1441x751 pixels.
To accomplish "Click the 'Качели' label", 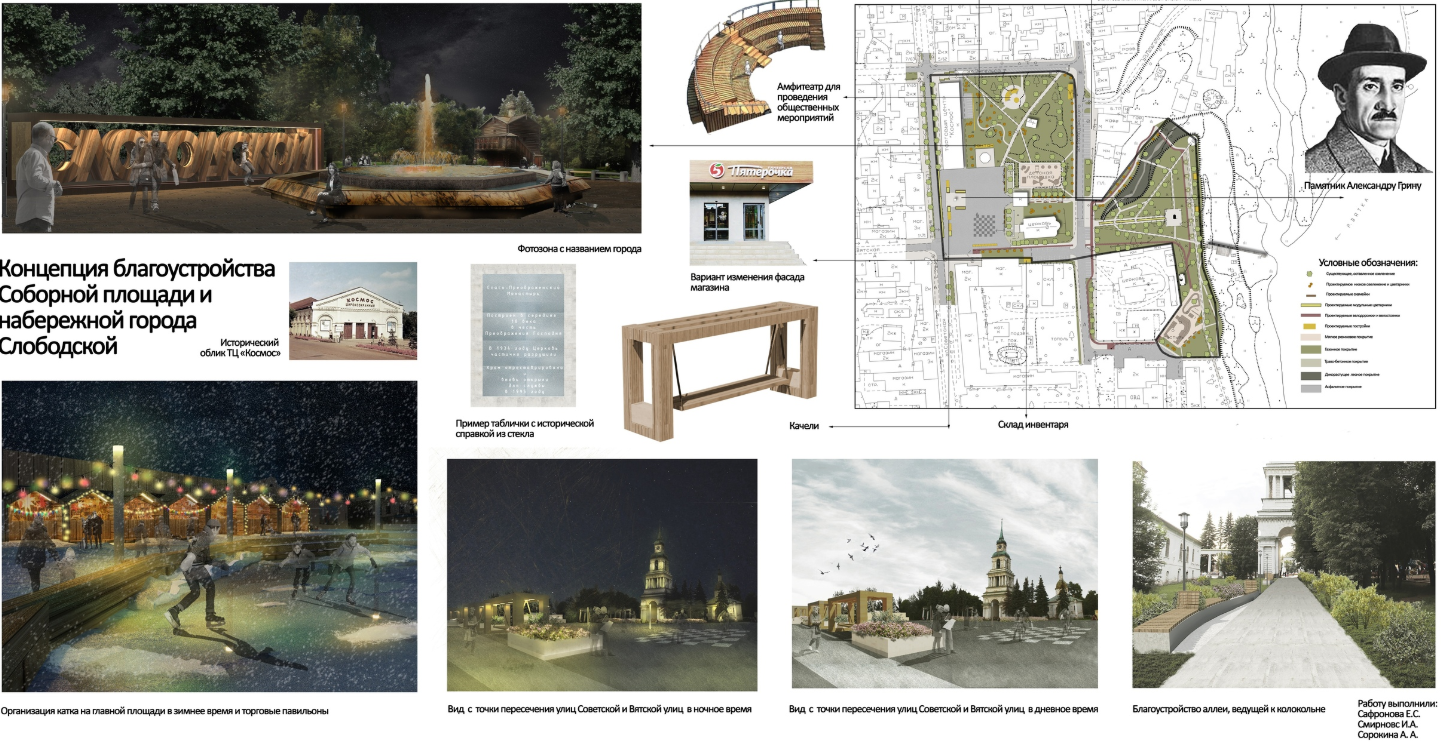I will (803, 426).
